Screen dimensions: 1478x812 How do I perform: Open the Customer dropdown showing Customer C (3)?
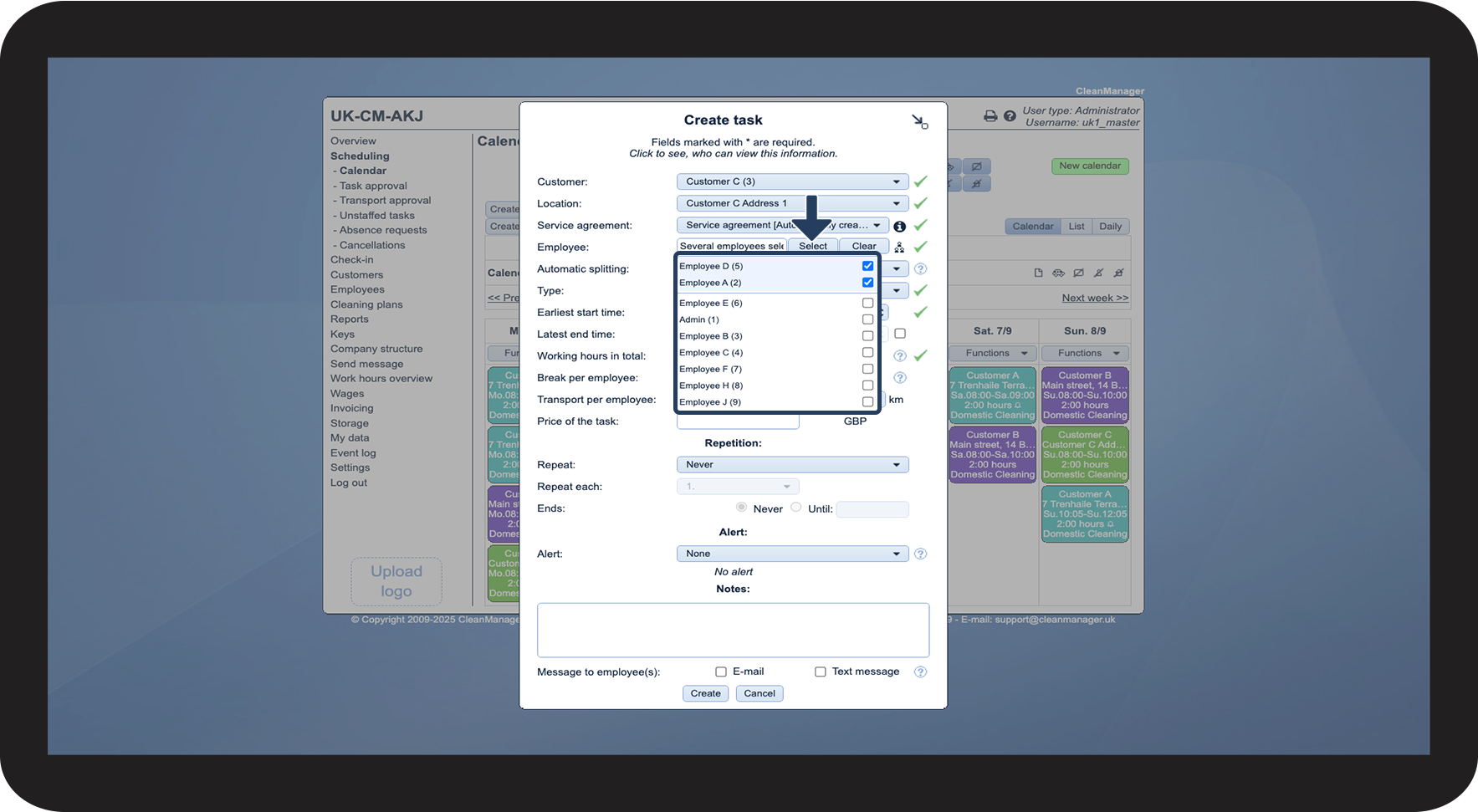point(792,181)
